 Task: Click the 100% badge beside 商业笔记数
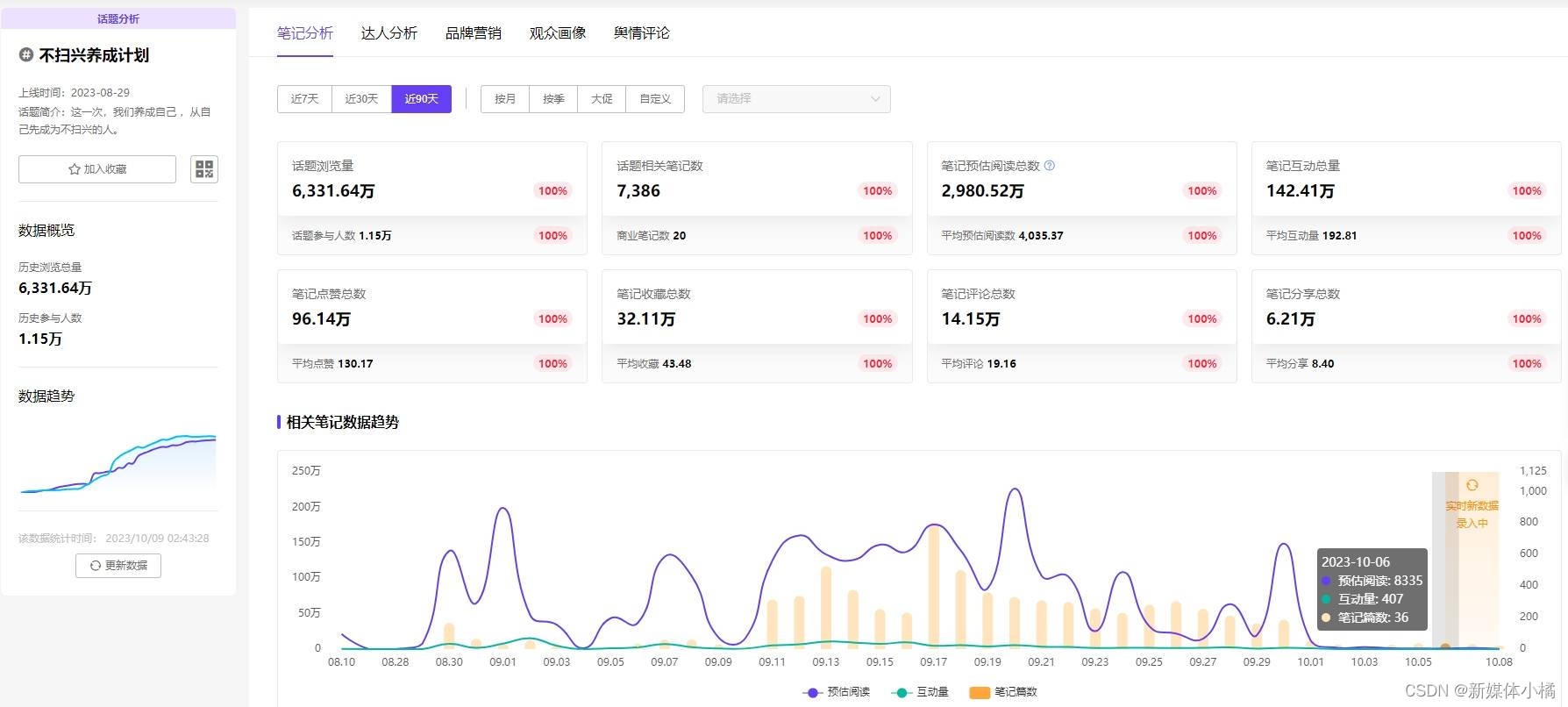tap(877, 236)
